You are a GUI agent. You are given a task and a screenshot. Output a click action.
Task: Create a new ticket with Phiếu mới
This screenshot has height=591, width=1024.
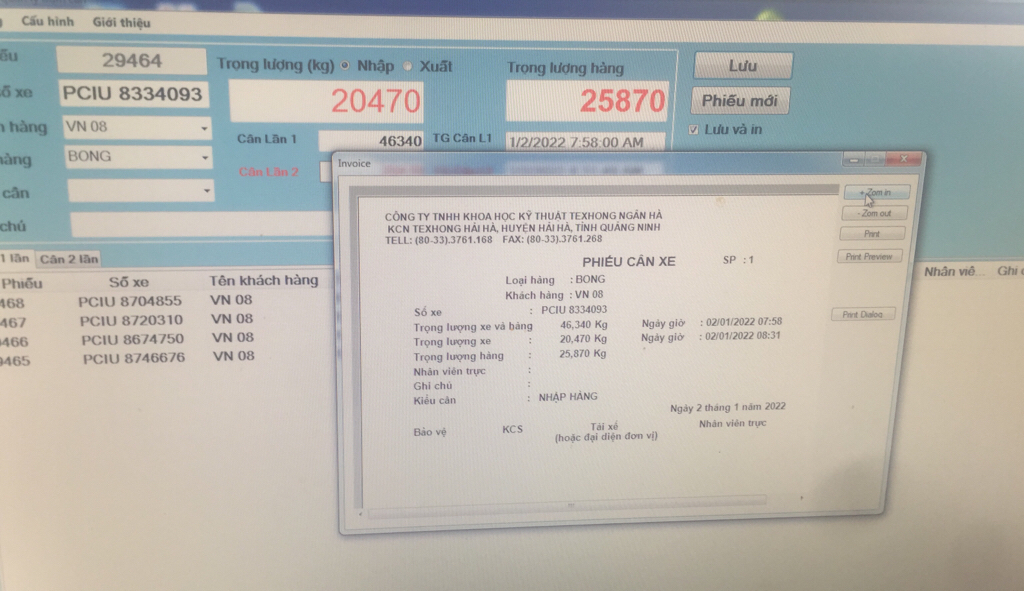(739, 100)
